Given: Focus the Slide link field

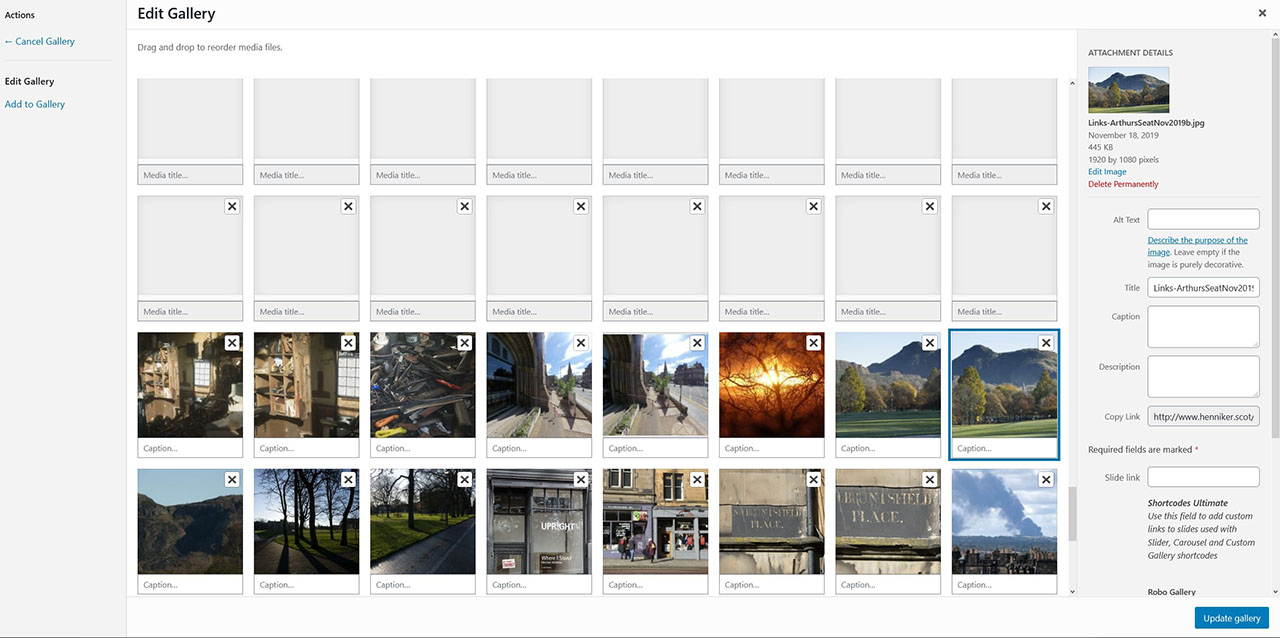Looking at the screenshot, I should (x=1203, y=477).
